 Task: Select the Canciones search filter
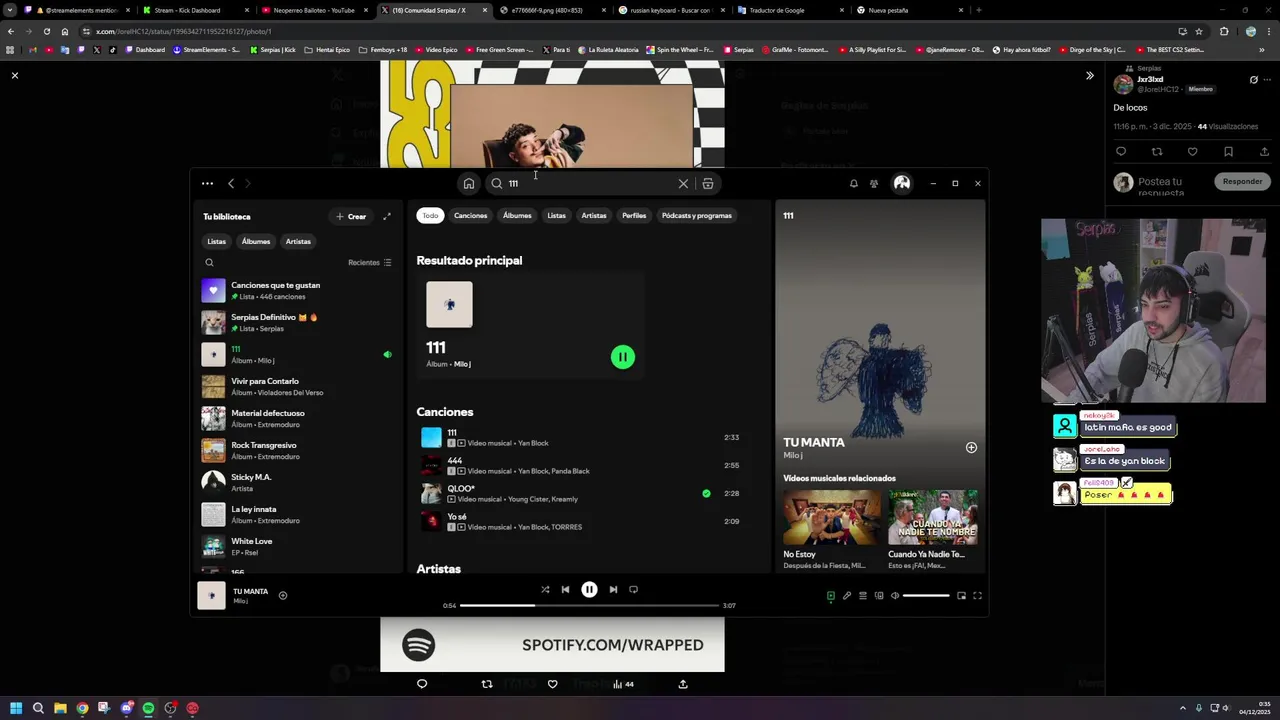click(x=470, y=215)
